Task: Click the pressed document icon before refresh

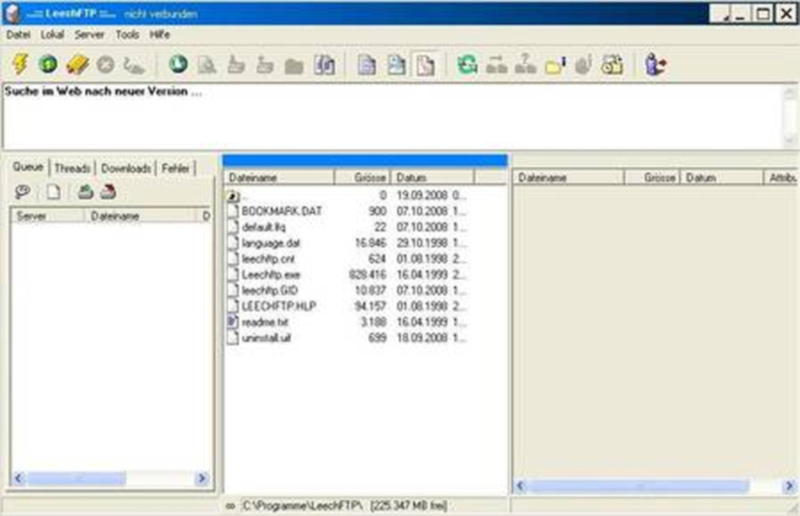Action: (x=424, y=65)
